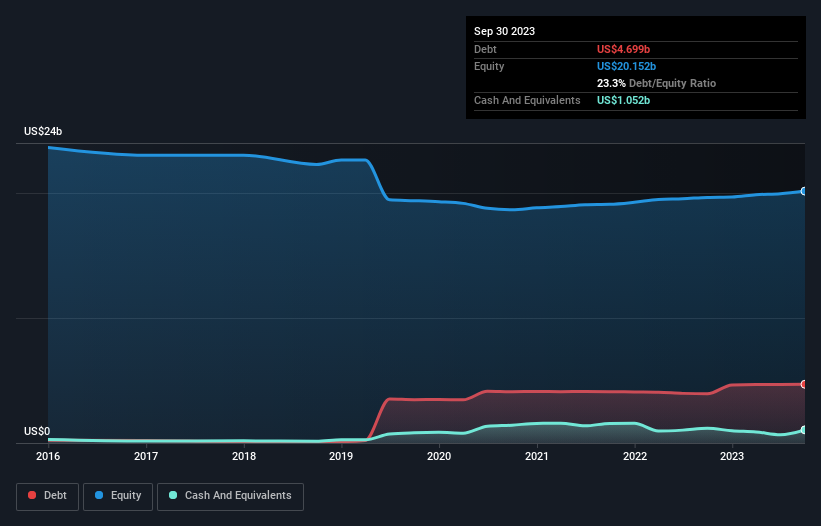Click the Equity row label in tooltip
Screen dimensions: 821x526
pyautogui.click(x=489, y=66)
